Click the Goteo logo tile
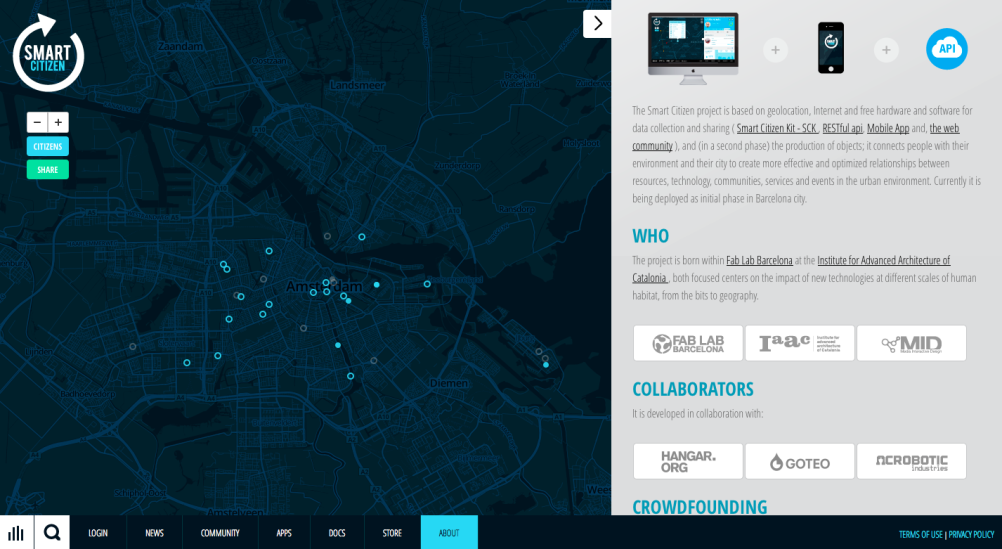The image size is (1002, 549). point(799,461)
